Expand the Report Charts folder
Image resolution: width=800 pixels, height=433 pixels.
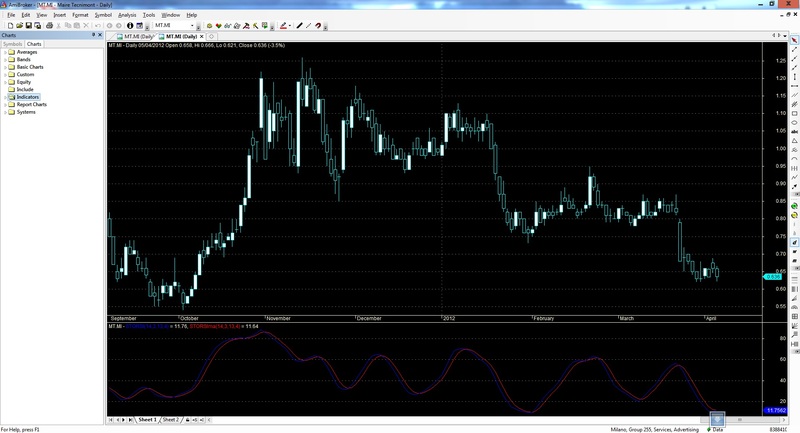6,105
